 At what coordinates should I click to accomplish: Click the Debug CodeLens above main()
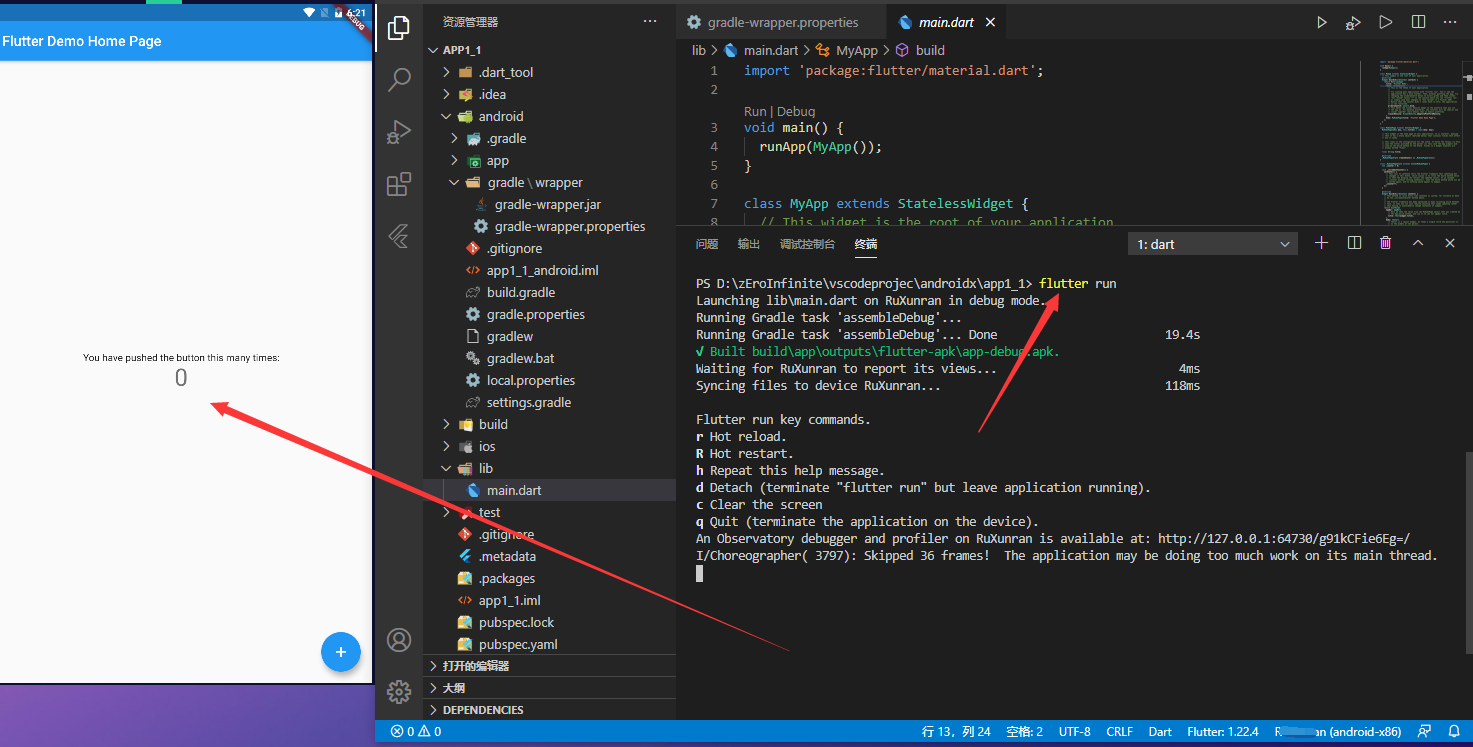coord(796,111)
